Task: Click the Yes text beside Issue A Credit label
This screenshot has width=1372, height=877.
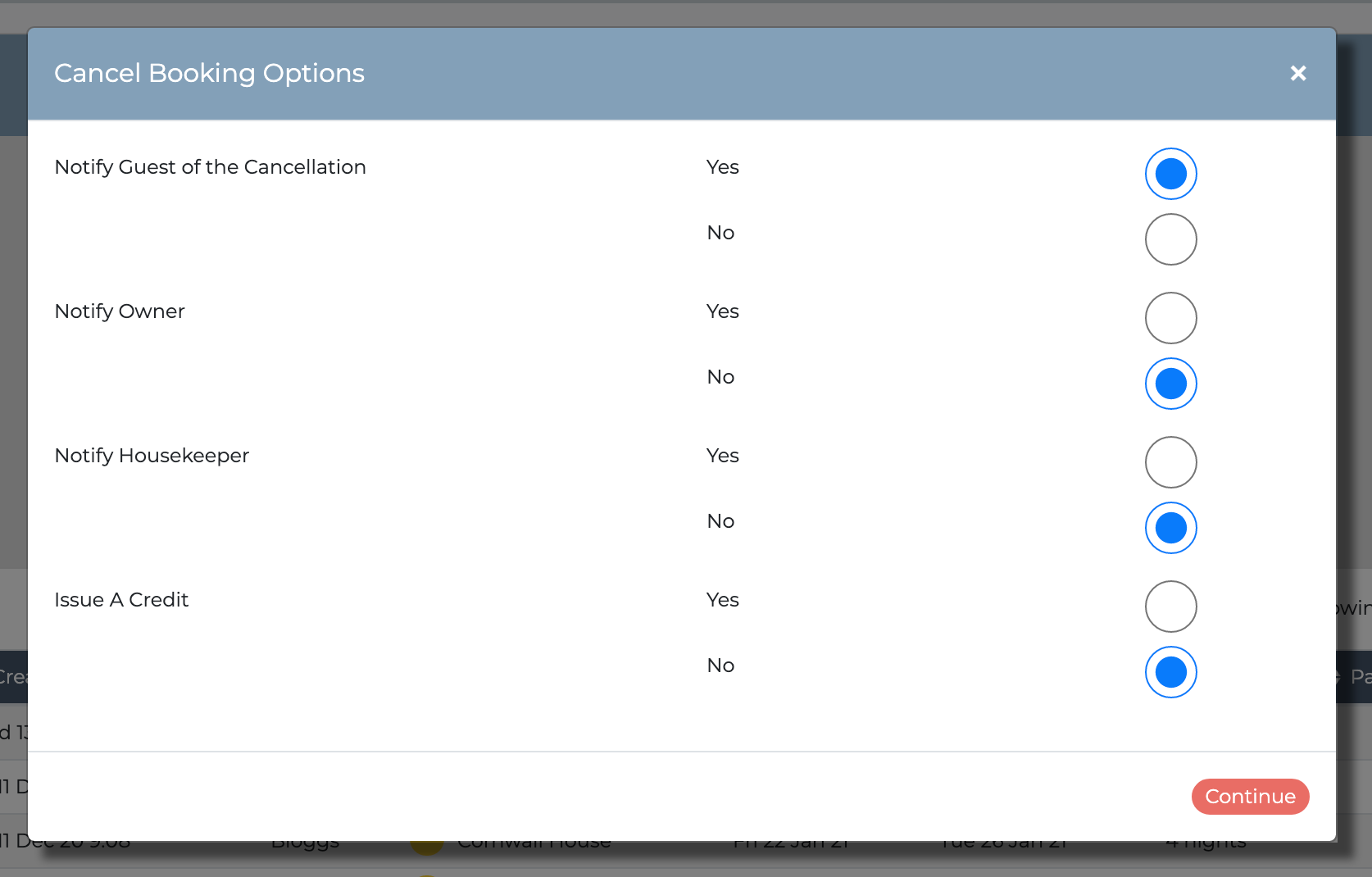Action: pos(723,600)
